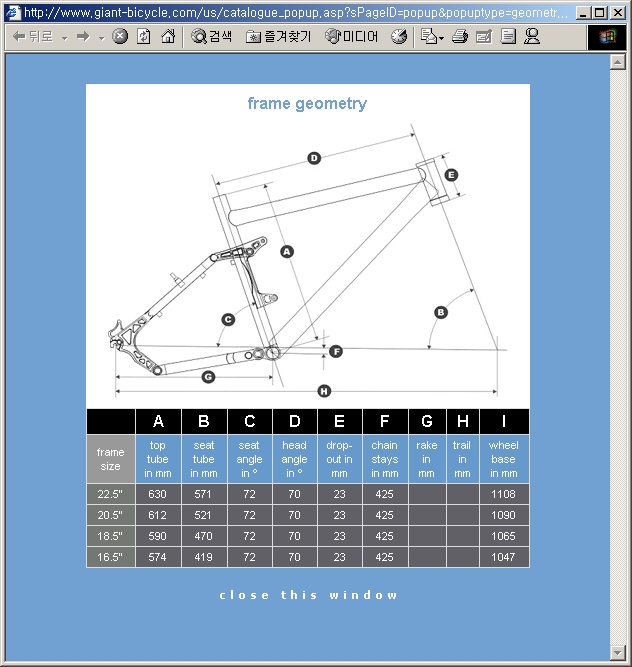Click the 'drop-out in mm' column header

point(339,459)
